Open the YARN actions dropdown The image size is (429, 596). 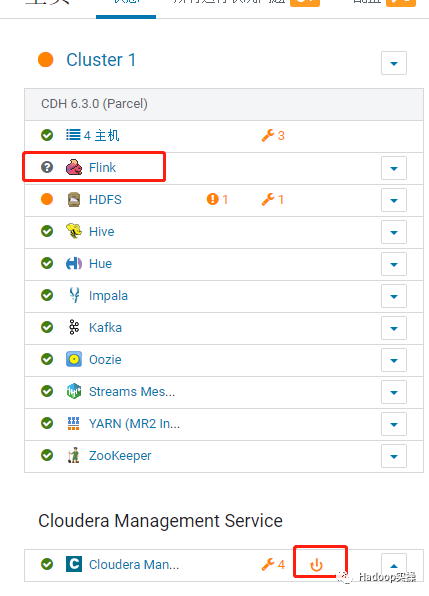coord(394,424)
